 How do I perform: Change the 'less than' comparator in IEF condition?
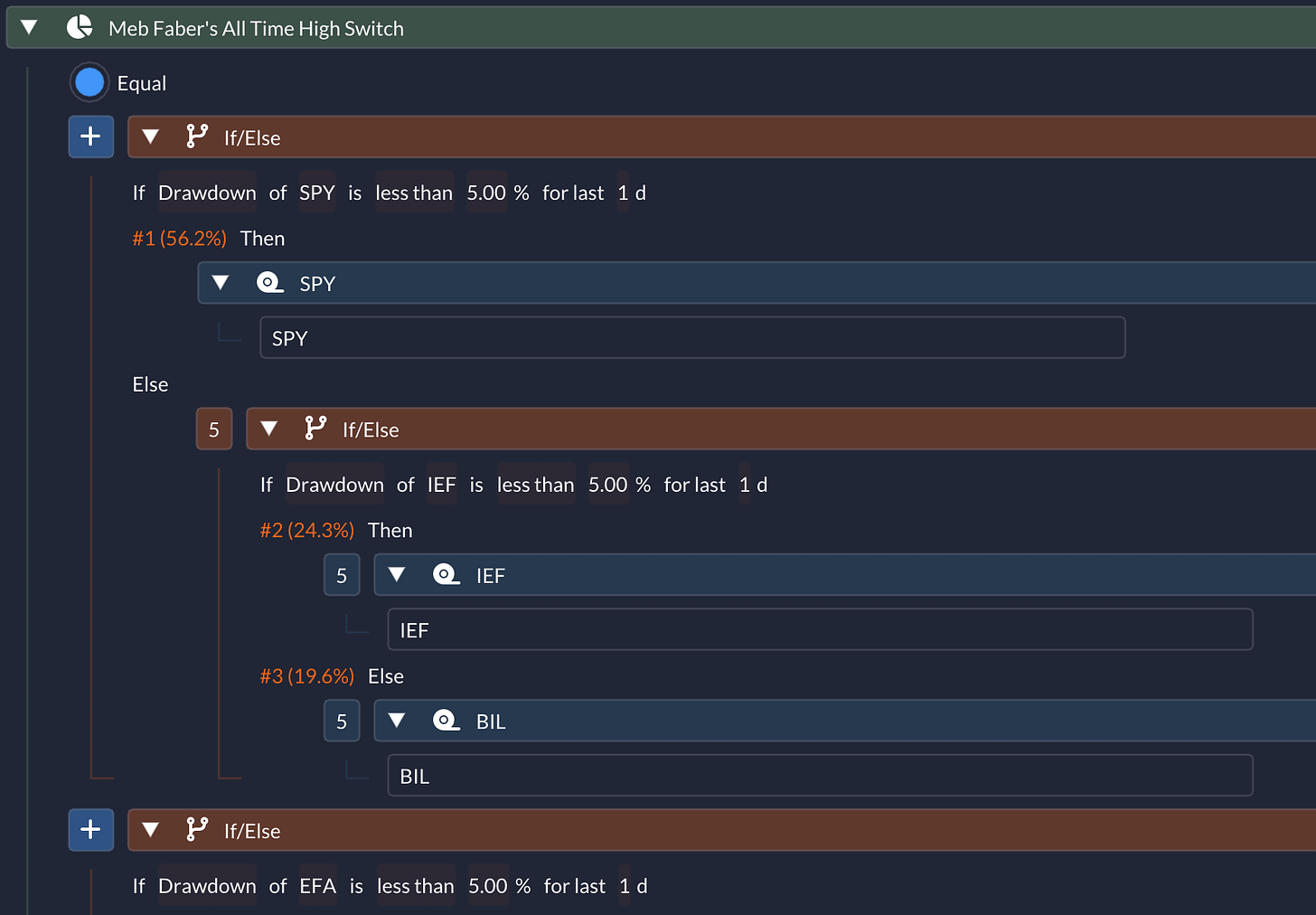click(x=535, y=485)
